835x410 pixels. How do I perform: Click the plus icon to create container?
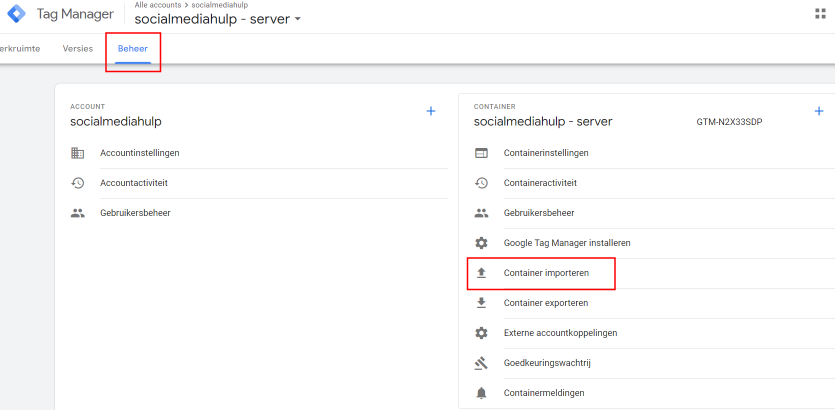click(x=819, y=111)
